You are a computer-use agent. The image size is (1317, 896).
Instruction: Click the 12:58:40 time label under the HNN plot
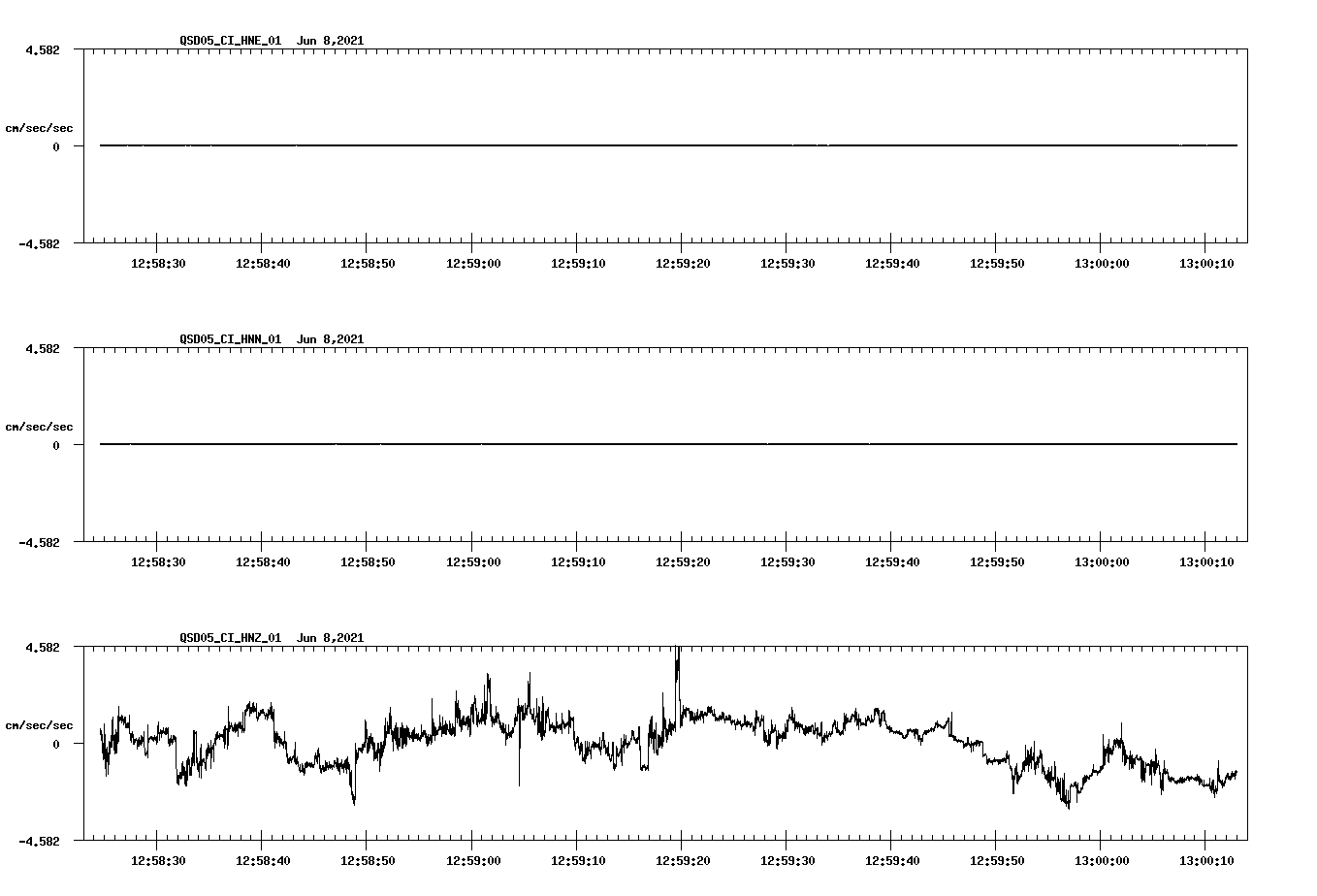click(263, 562)
